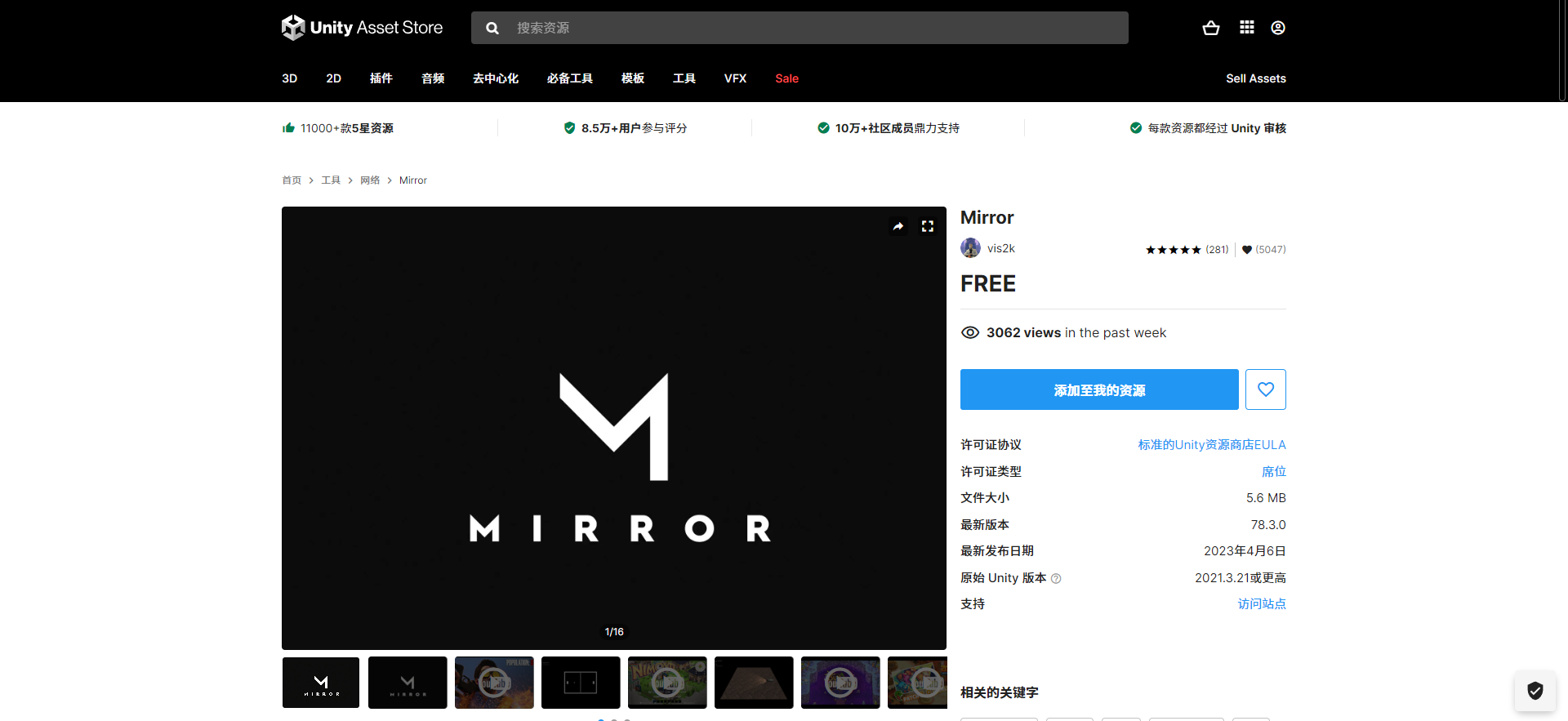The image size is (1568, 721).
Task: Open the shopping cart icon
Action: 1211,28
